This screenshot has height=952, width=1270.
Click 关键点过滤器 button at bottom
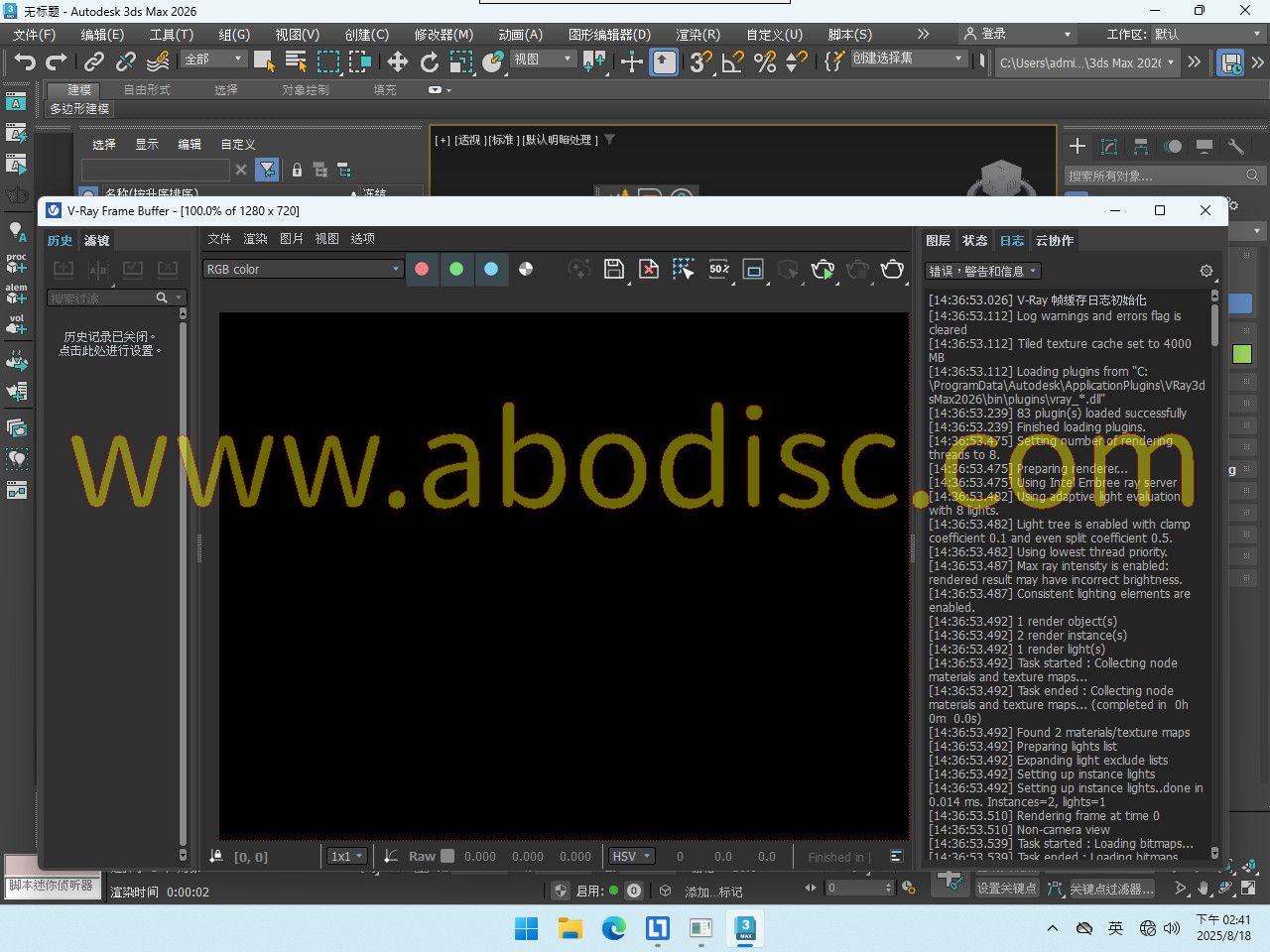[1111, 889]
